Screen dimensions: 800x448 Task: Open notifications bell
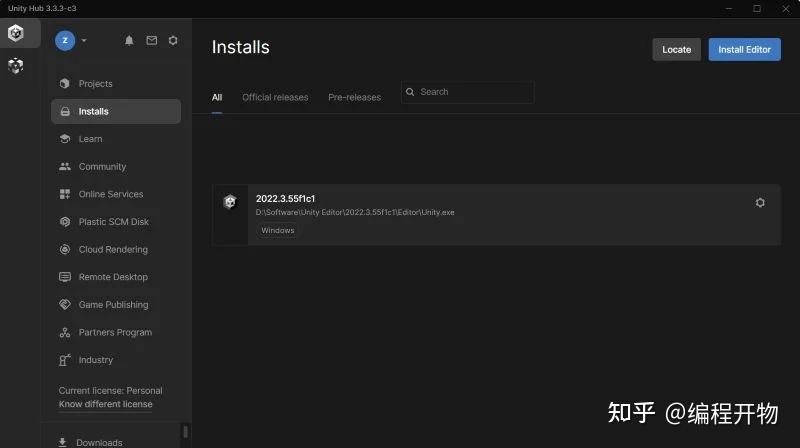pos(129,40)
